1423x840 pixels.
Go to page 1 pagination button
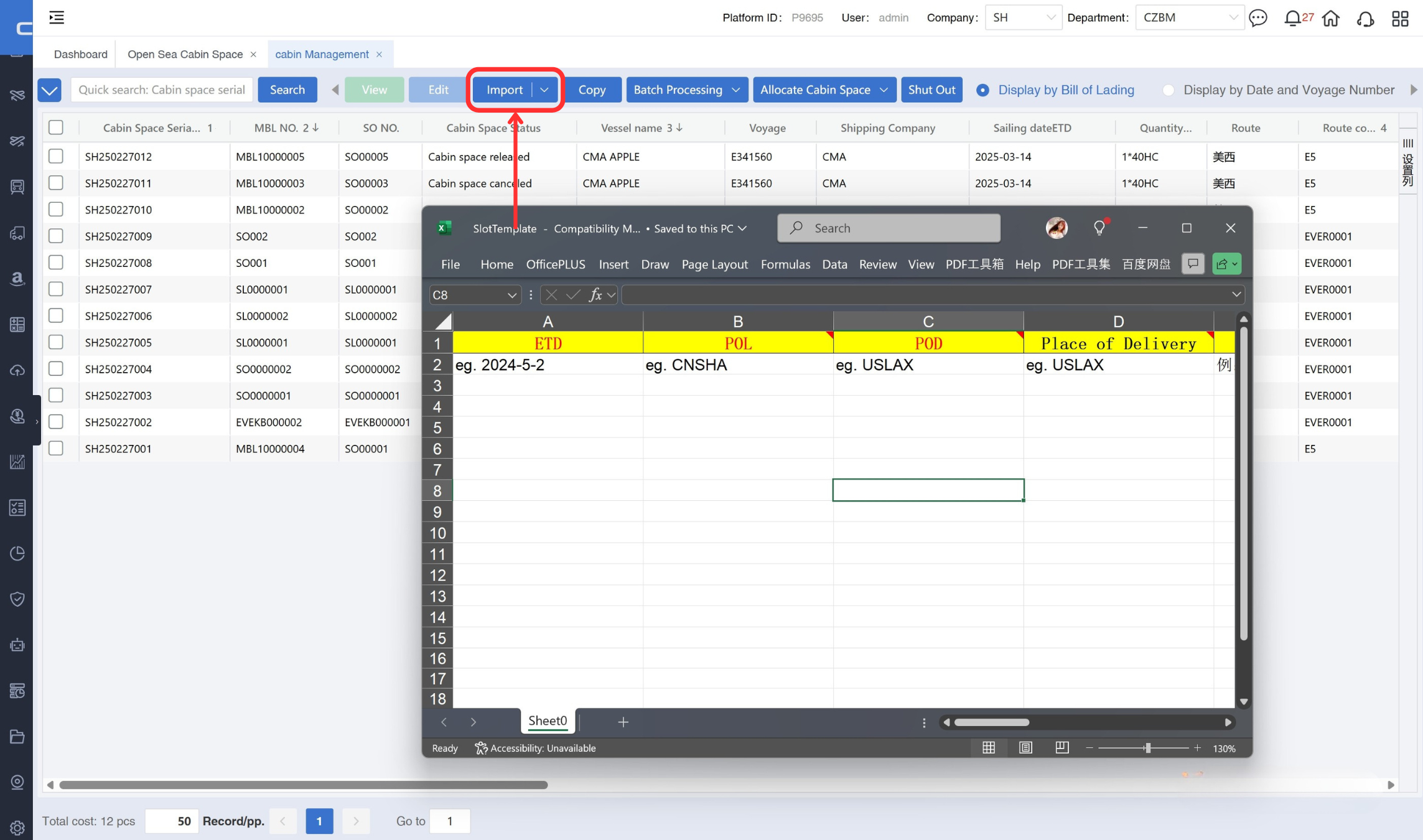pos(319,821)
